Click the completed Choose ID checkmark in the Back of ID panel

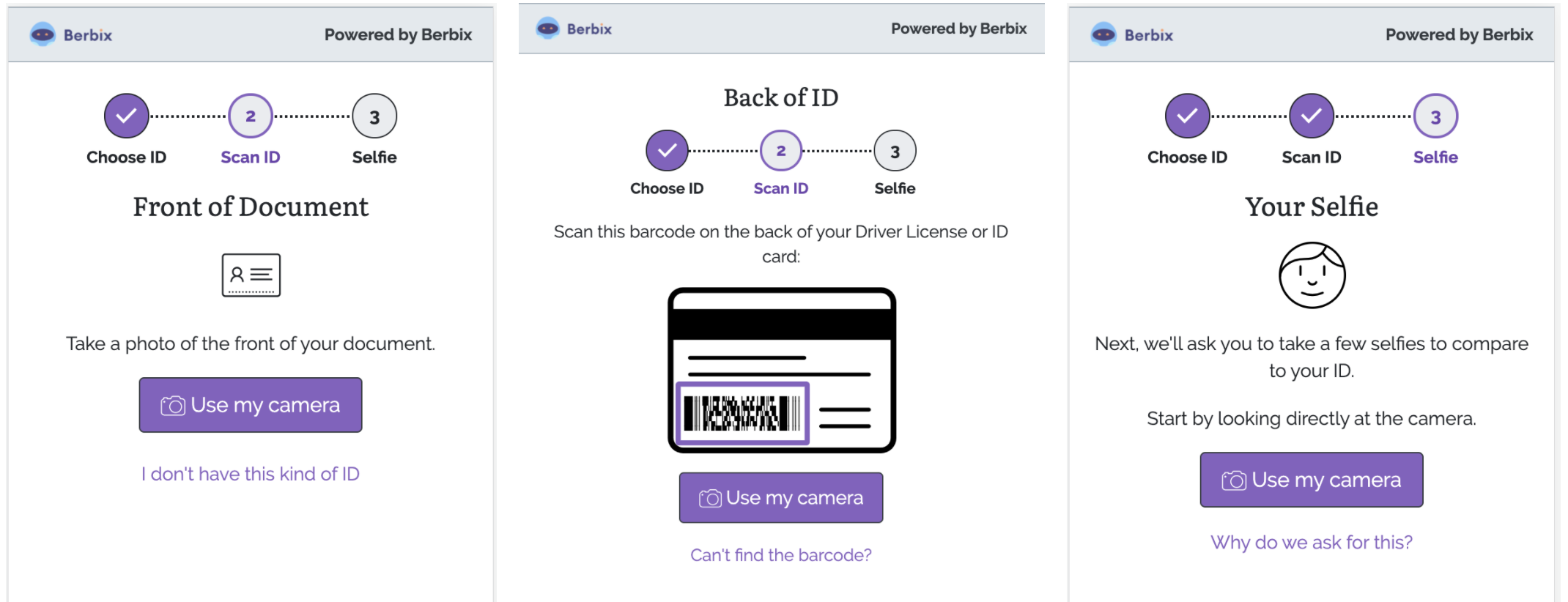[x=667, y=151]
